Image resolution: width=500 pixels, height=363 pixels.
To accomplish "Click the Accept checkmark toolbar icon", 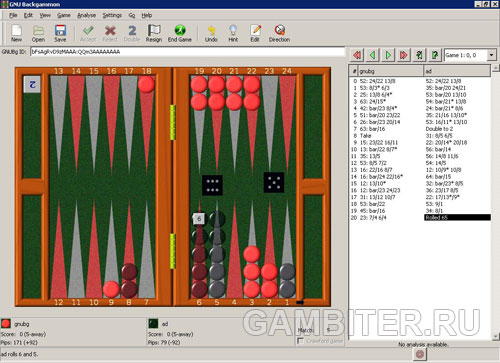I will (x=88, y=33).
